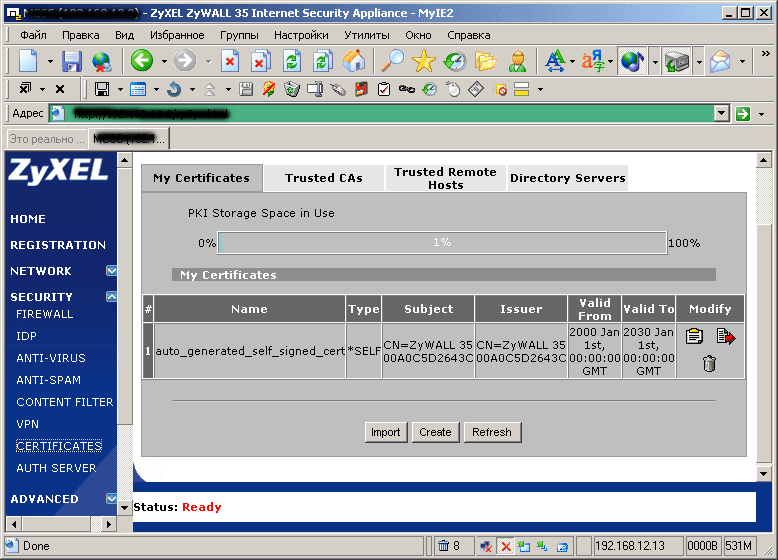This screenshot has height=560, width=778.
Task: Switch to the Trusted Remote Hosts tab
Action: [446, 178]
